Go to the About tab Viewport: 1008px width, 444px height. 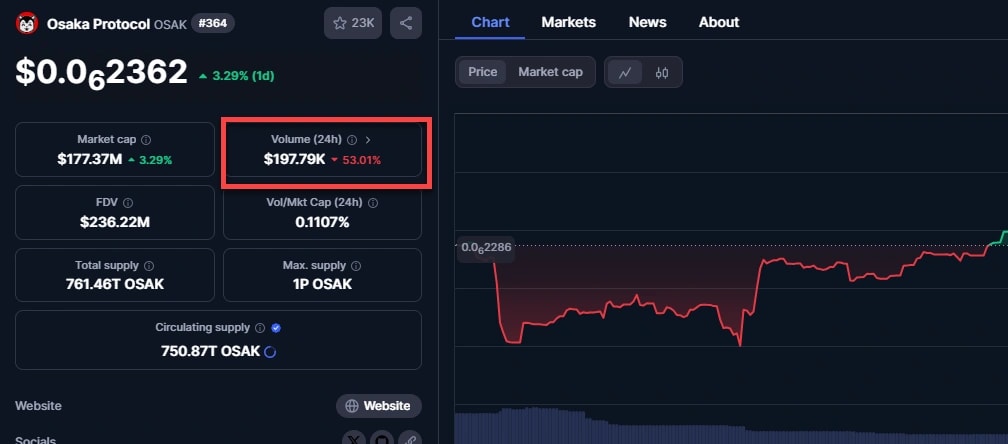718,22
